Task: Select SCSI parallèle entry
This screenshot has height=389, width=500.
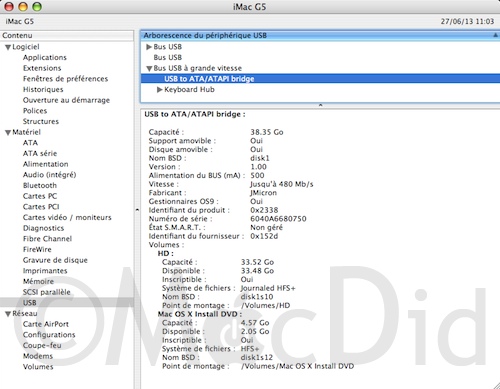Action: [47, 292]
